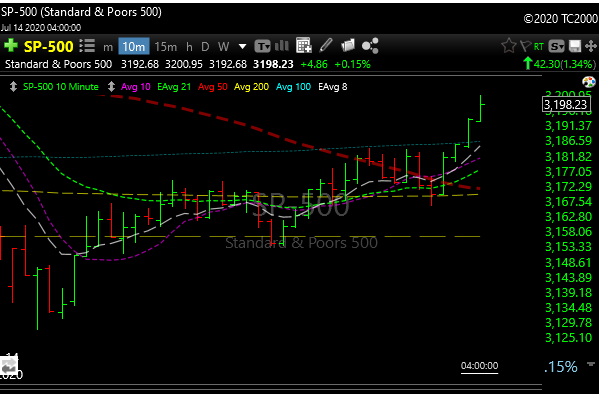Click the green plus add-chart icon
This screenshot has height=394, width=599.
pos(11,45)
